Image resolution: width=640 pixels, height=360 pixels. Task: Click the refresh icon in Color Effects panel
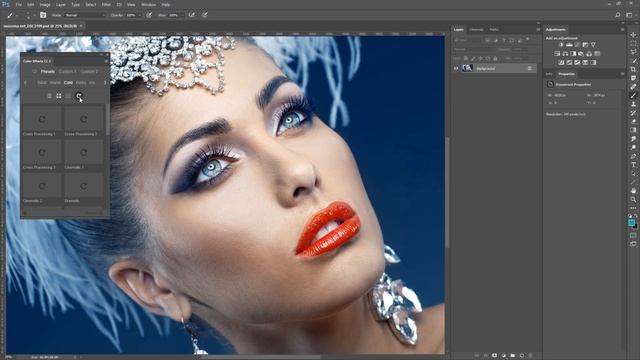click(79, 96)
